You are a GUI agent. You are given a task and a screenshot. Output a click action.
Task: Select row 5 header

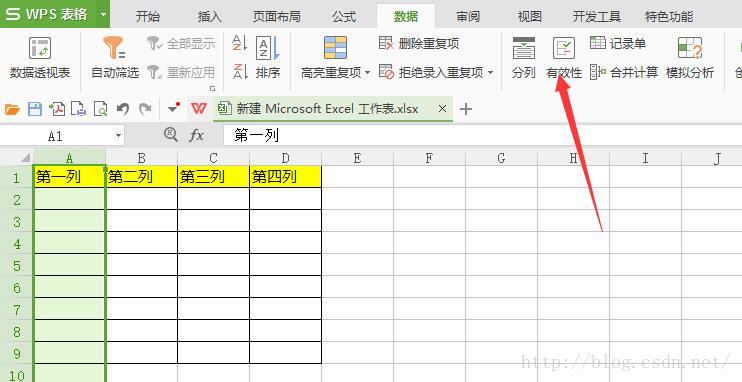click(17, 266)
